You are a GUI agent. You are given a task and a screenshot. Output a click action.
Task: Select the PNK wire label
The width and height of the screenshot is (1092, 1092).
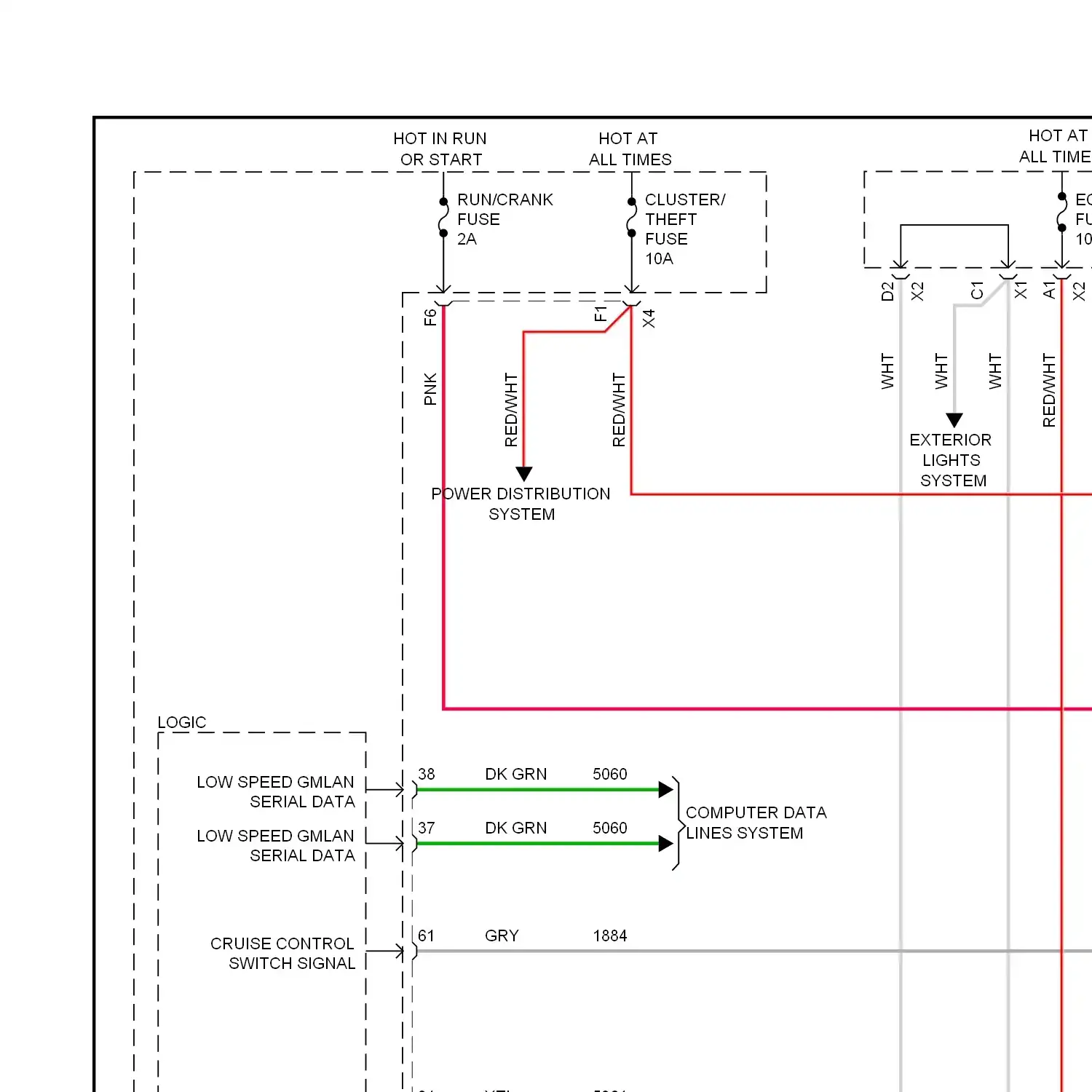[x=430, y=389]
